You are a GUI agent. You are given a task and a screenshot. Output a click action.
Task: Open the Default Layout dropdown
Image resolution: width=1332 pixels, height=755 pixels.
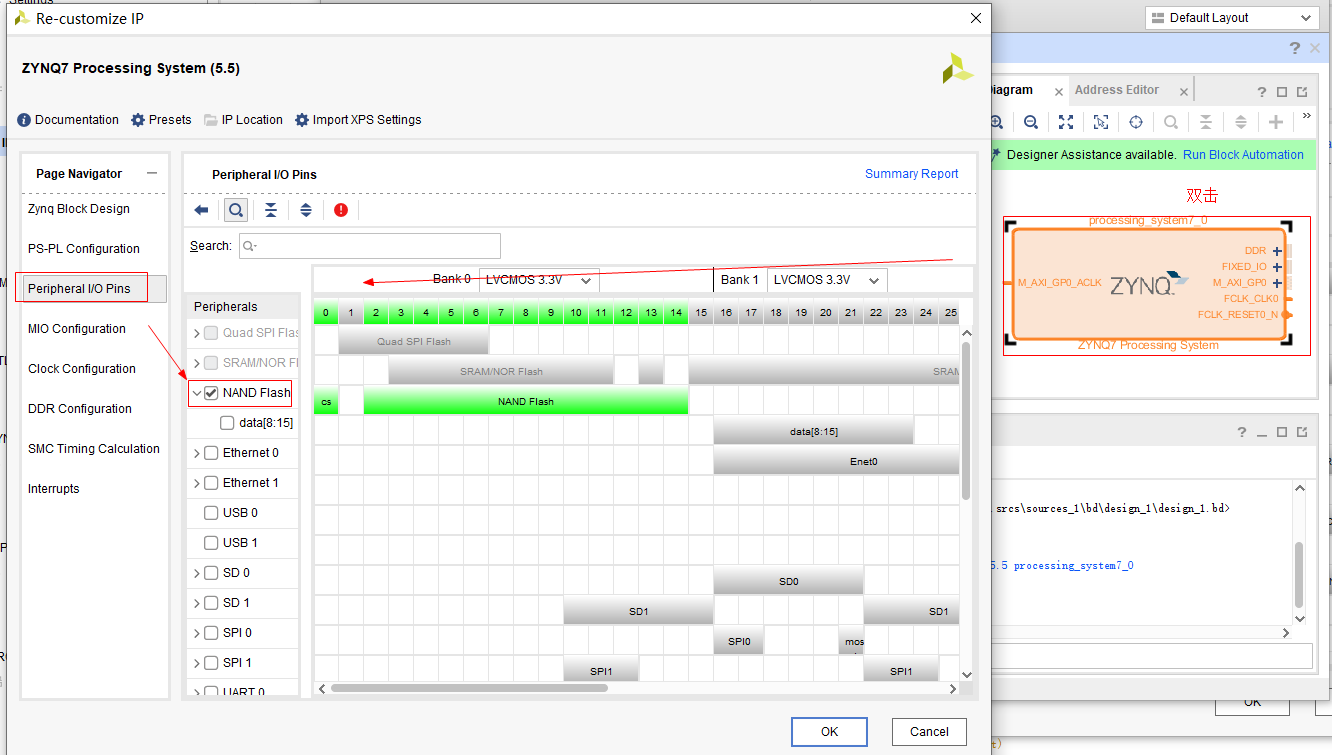[1230, 18]
